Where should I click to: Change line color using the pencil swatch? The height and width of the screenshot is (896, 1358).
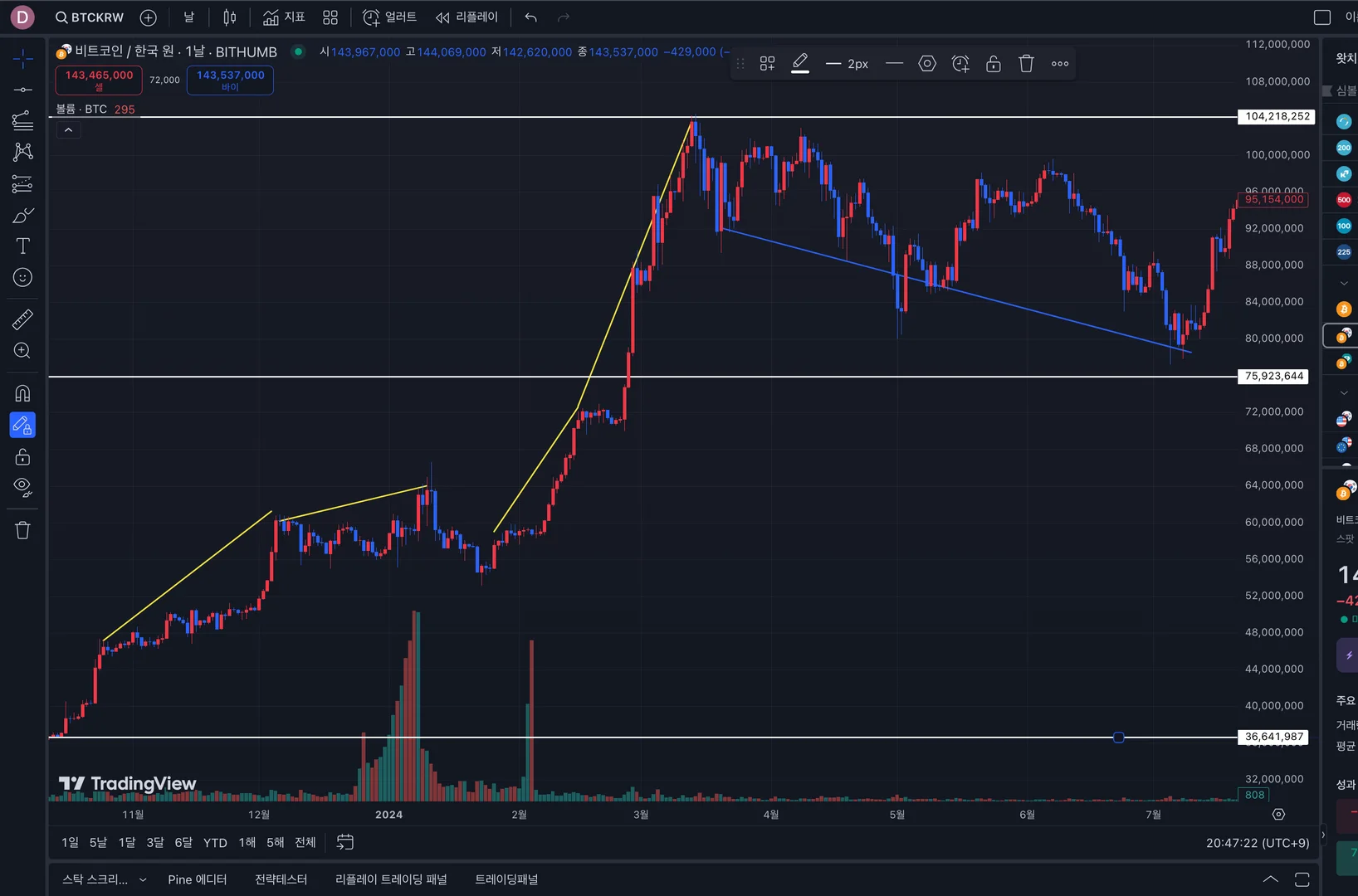click(800, 64)
